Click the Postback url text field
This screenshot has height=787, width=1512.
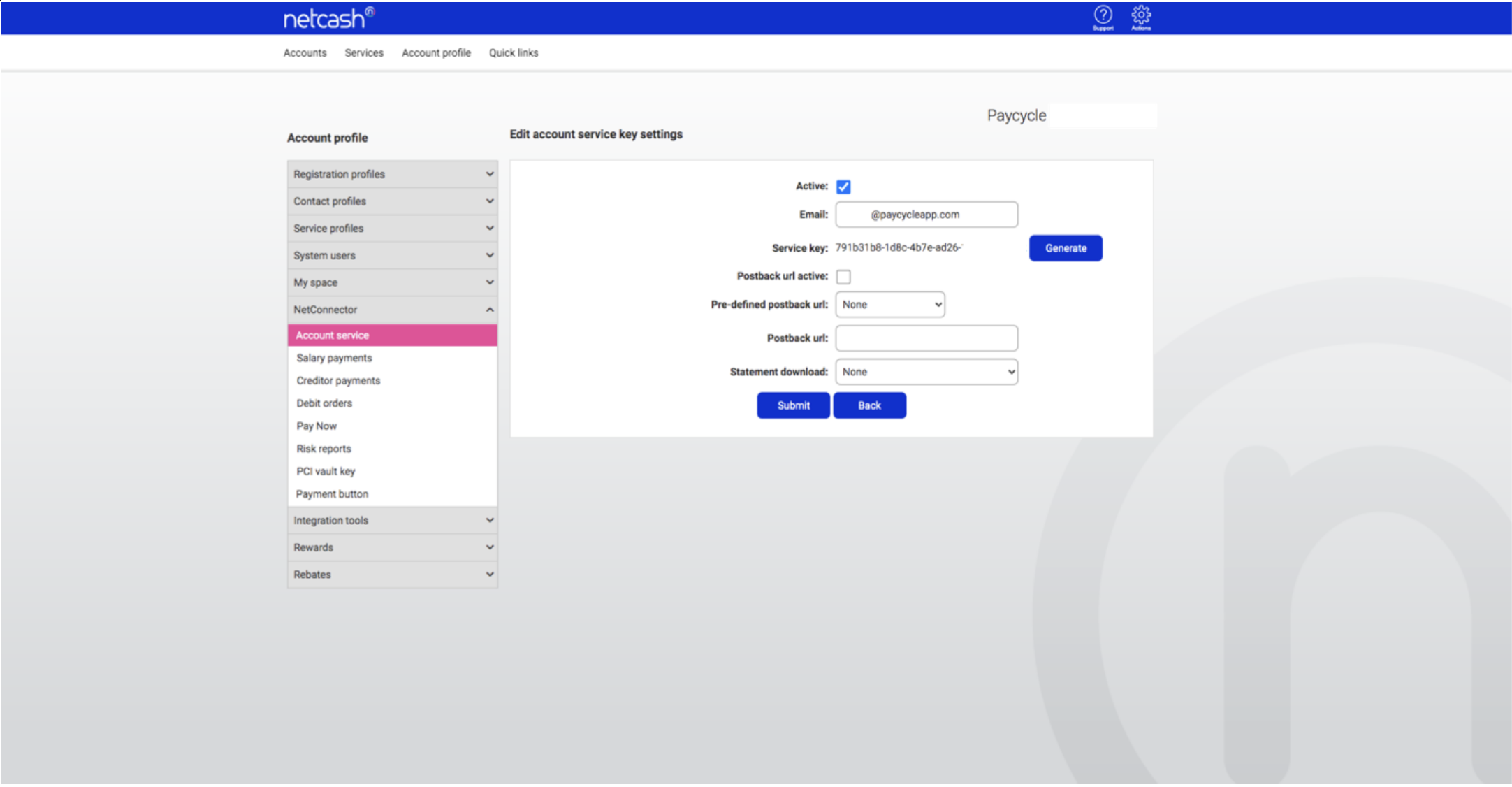tap(926, 338)
